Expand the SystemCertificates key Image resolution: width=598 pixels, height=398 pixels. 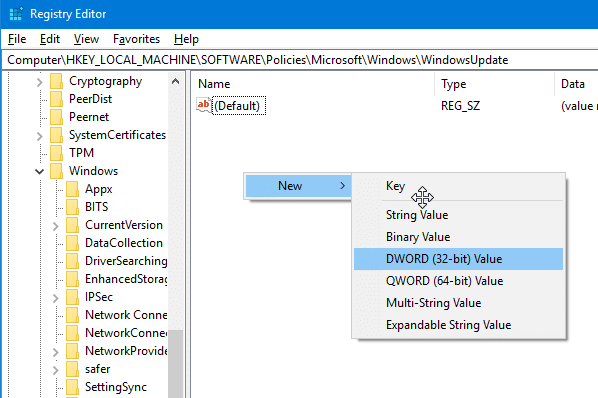click(40, 136)
